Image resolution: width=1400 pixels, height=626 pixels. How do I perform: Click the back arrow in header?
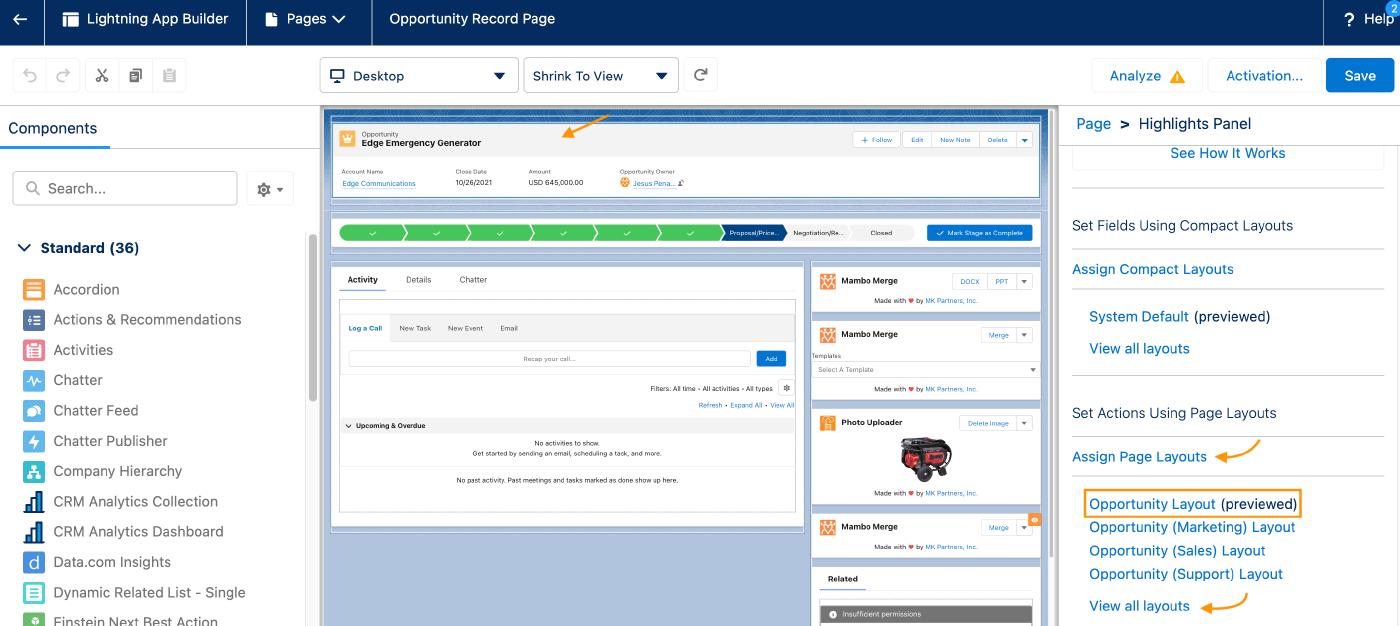pyautogui.click(x=20, y=19)
